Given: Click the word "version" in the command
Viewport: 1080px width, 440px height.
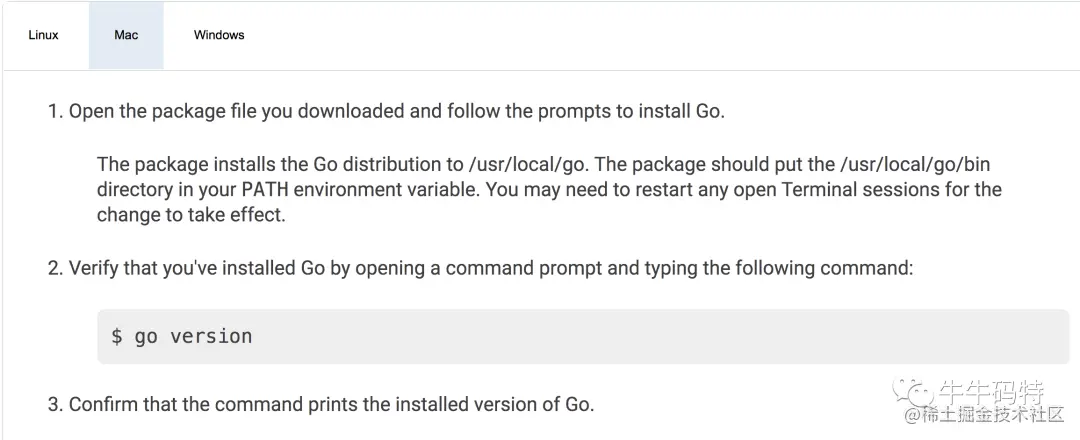Looking at the screenshot, I should 211,336.
